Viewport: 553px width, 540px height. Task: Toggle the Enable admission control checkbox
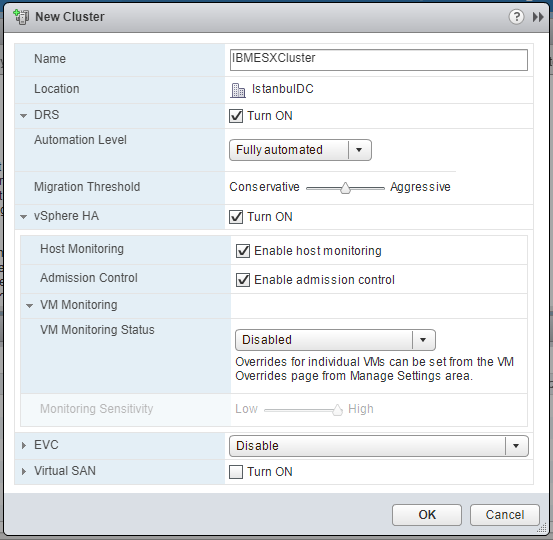click(243, 280)
